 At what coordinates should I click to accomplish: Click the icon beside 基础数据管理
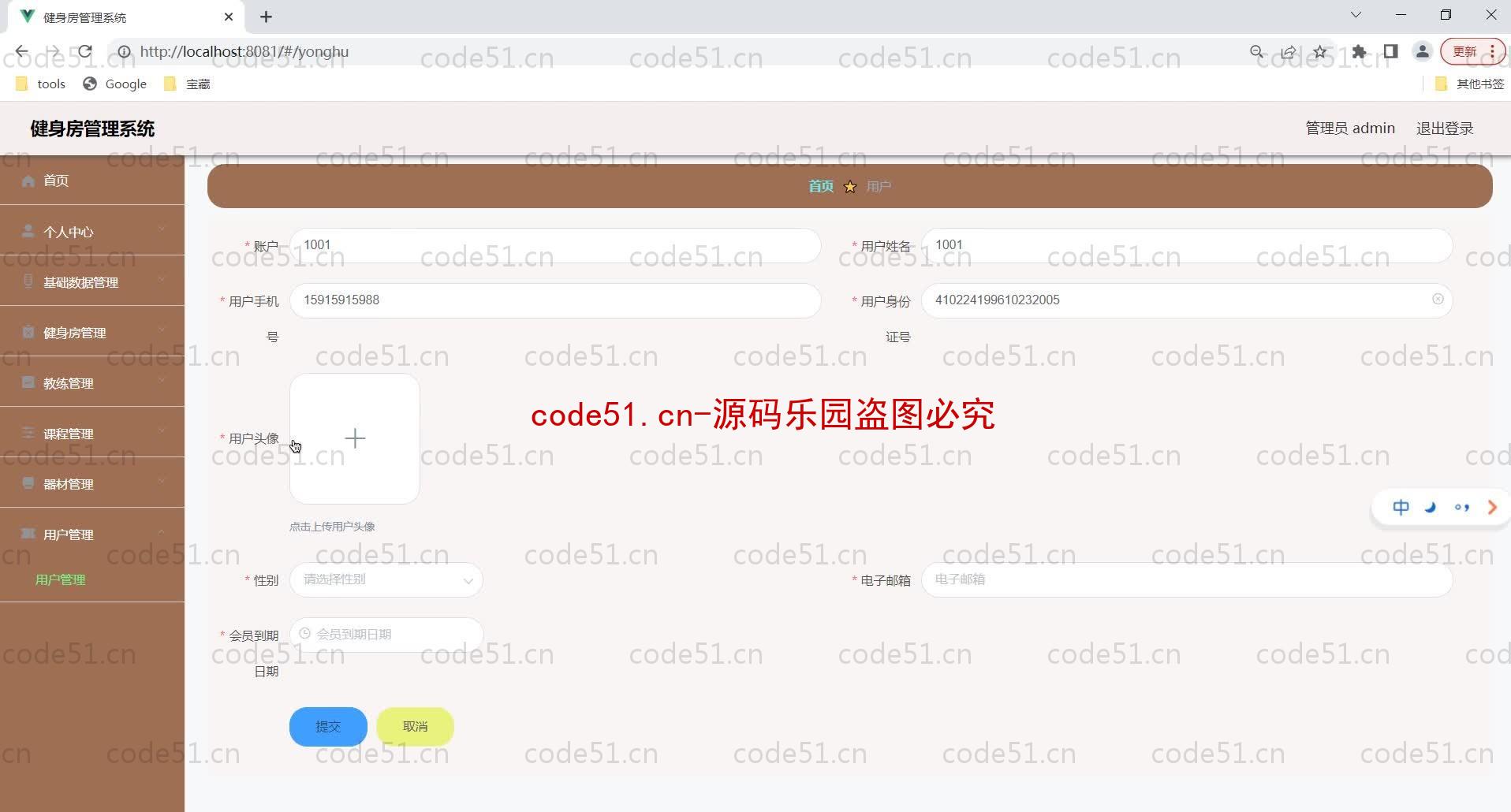click(x=28, y=281)
